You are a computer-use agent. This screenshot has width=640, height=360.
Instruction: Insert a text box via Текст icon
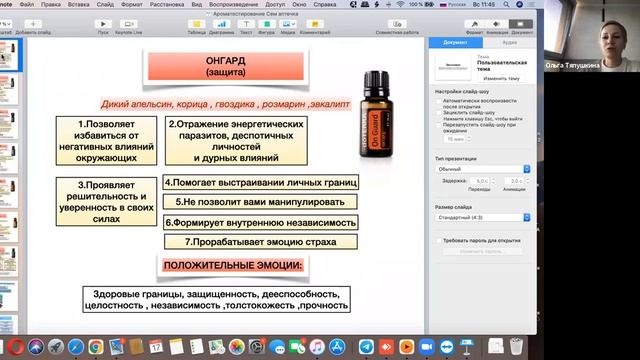pyautogui.click(x=246, y=24)
